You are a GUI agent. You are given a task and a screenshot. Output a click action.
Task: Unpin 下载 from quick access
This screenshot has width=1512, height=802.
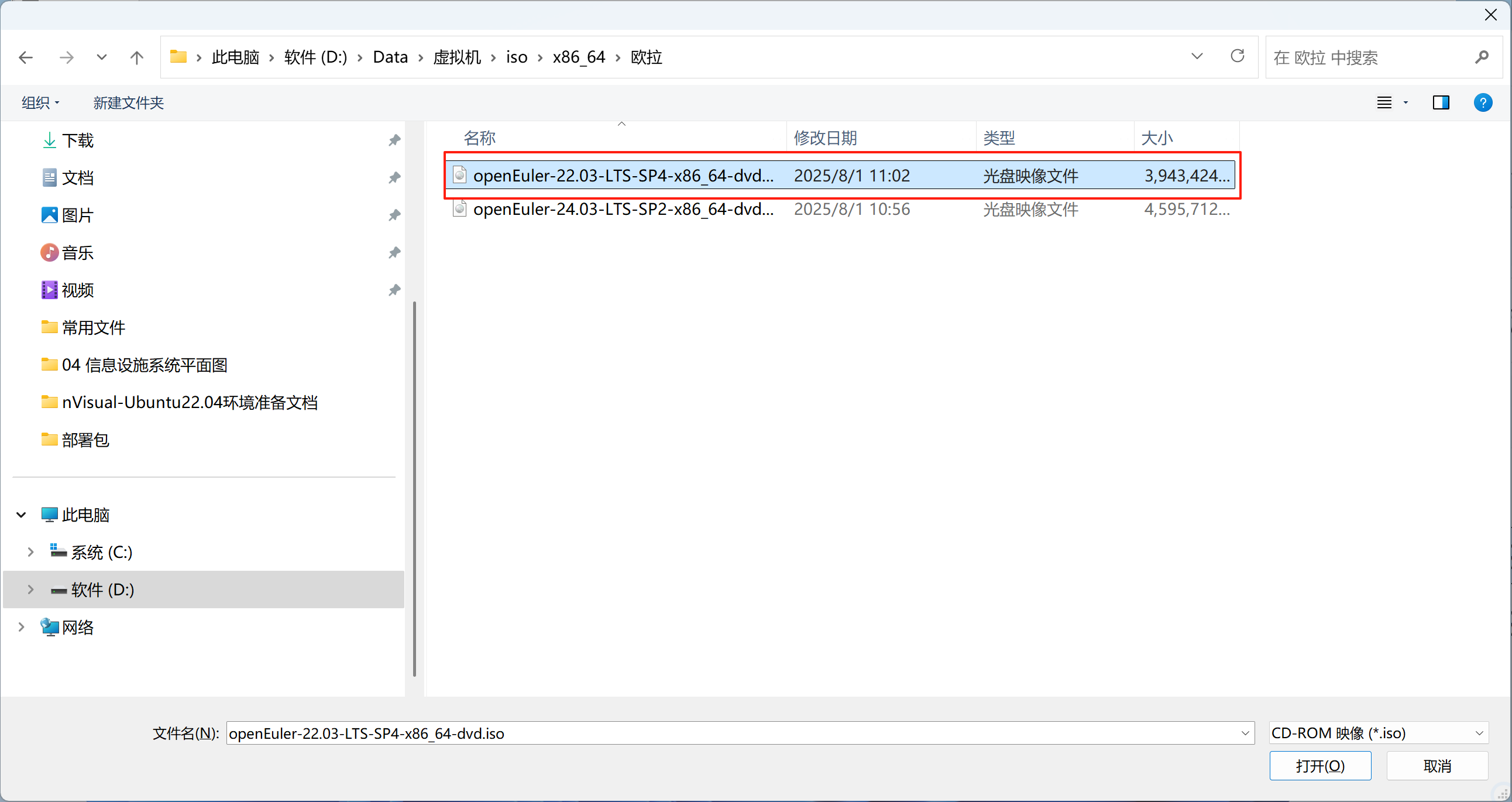coord(394,140)
